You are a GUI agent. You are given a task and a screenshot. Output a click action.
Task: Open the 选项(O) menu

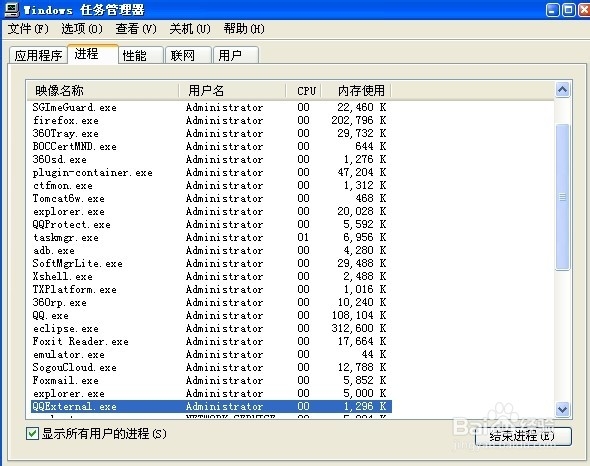click(82, 29)
